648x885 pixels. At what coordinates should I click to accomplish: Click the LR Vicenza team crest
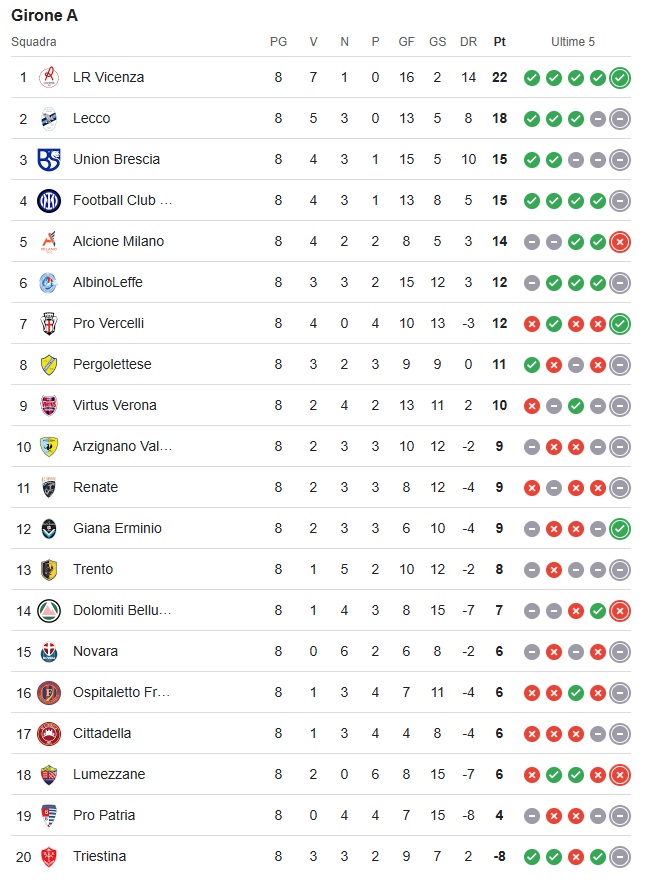pyautogui.click(x=48, y=77)
